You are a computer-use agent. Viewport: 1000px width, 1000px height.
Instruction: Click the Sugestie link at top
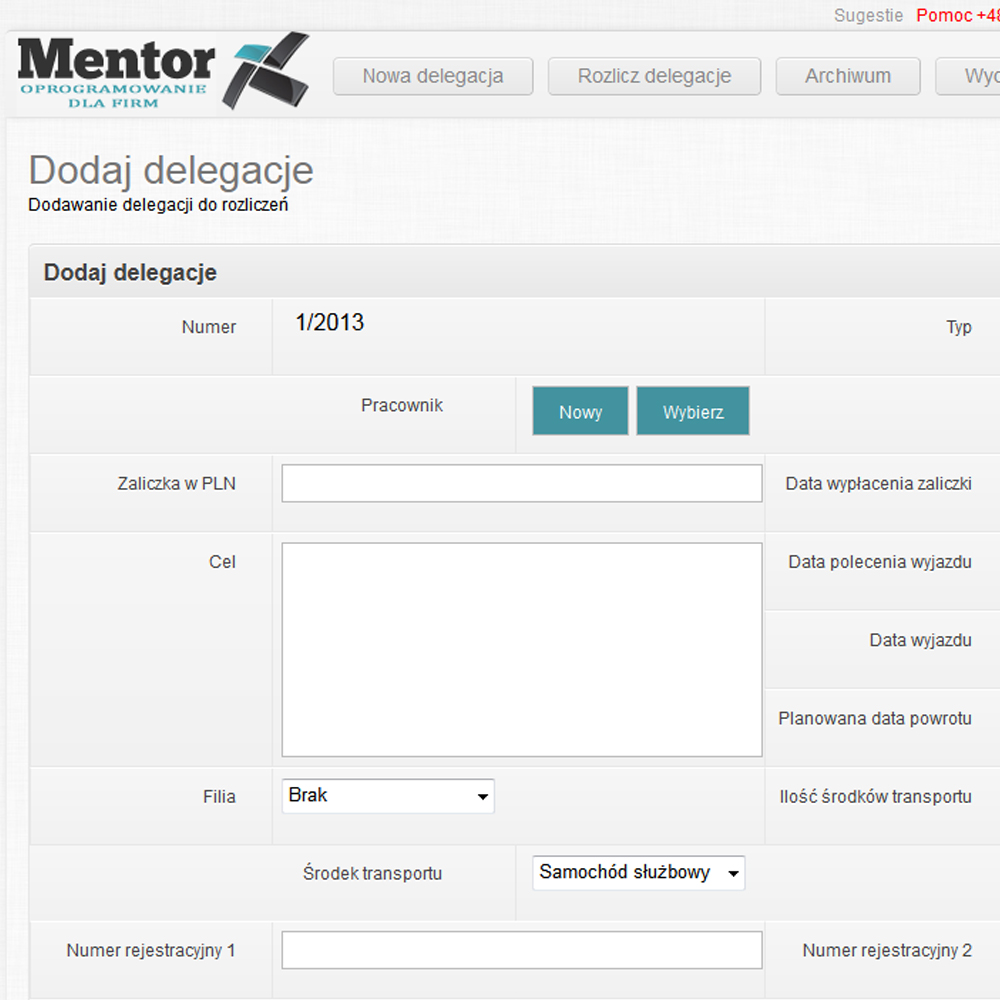[x=868, y=16]
